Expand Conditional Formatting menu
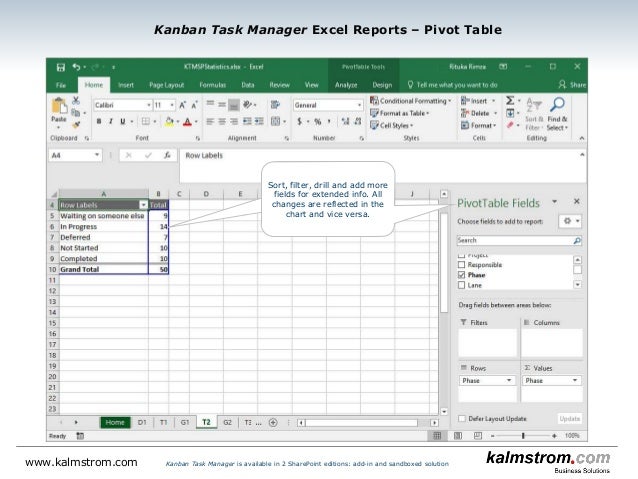This screenshot has height=479, width=638. [410, 101]
